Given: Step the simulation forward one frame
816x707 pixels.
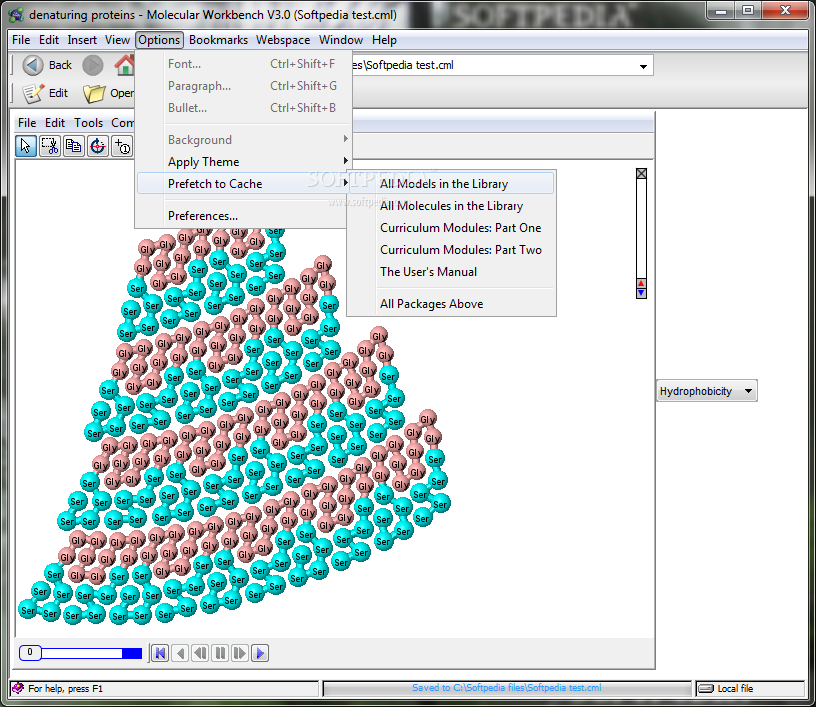Looking at the screenshot, I should tap(240, 652).
